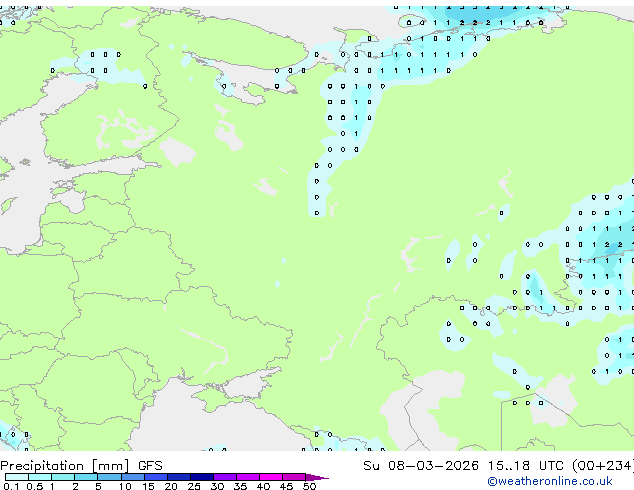The width and height of the screenshot is (634, 490).
Task: Click the '50' legend scale label
Action: (x=309, y=486)
